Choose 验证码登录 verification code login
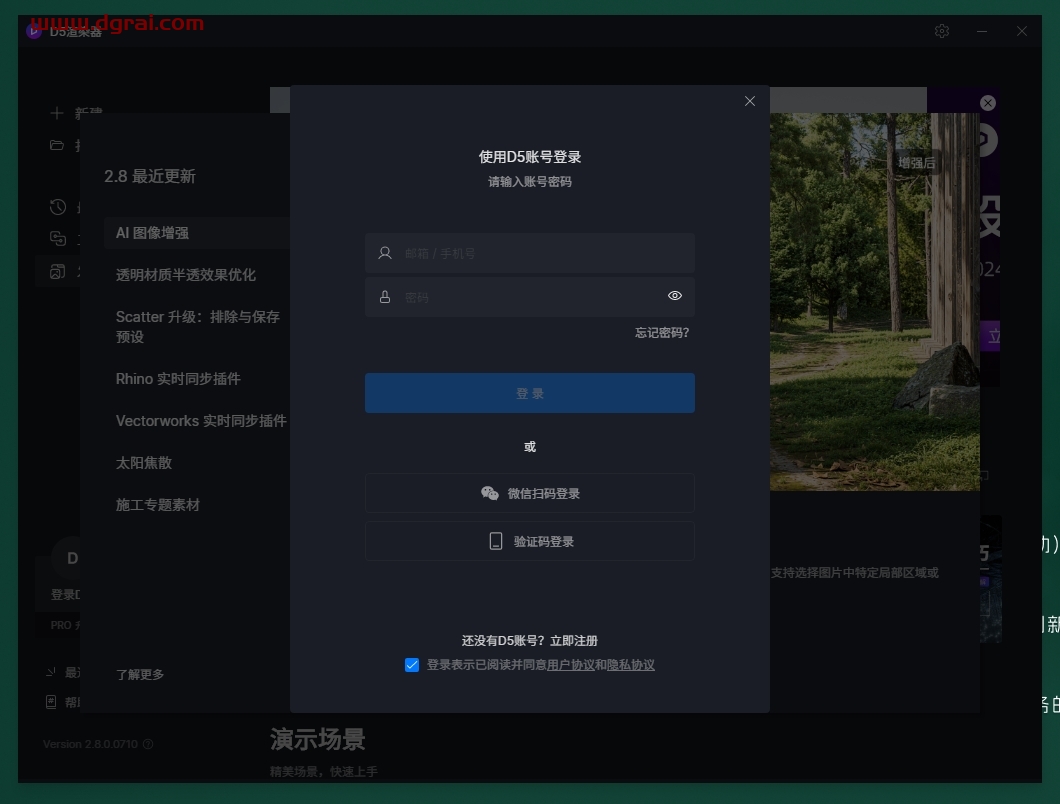 pos(529,541)
